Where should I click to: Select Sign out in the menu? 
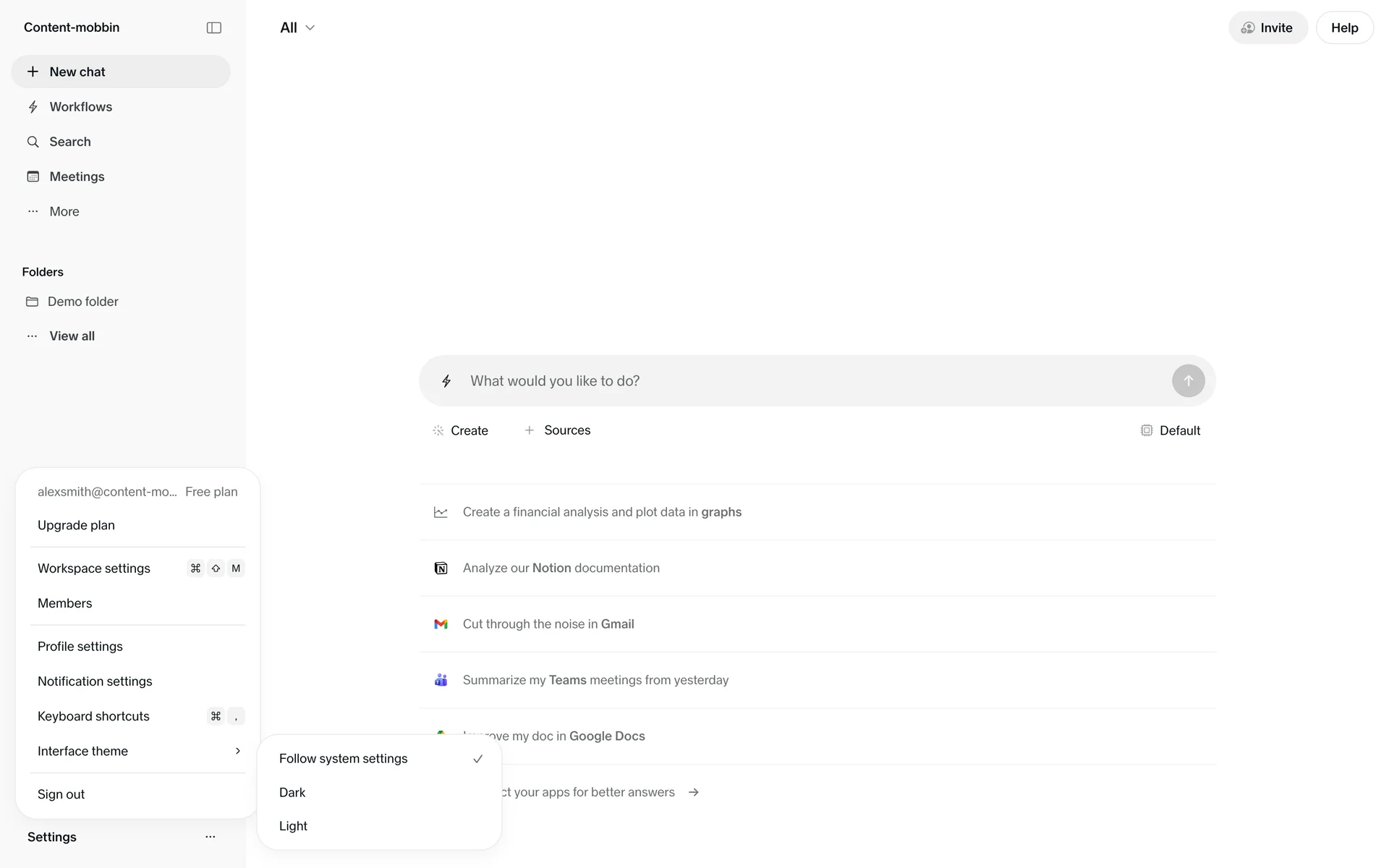coord(61,794)
